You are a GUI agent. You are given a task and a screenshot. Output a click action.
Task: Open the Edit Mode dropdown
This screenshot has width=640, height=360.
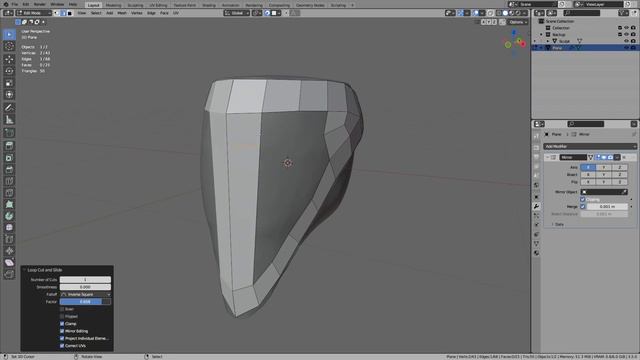click(34, 13)
